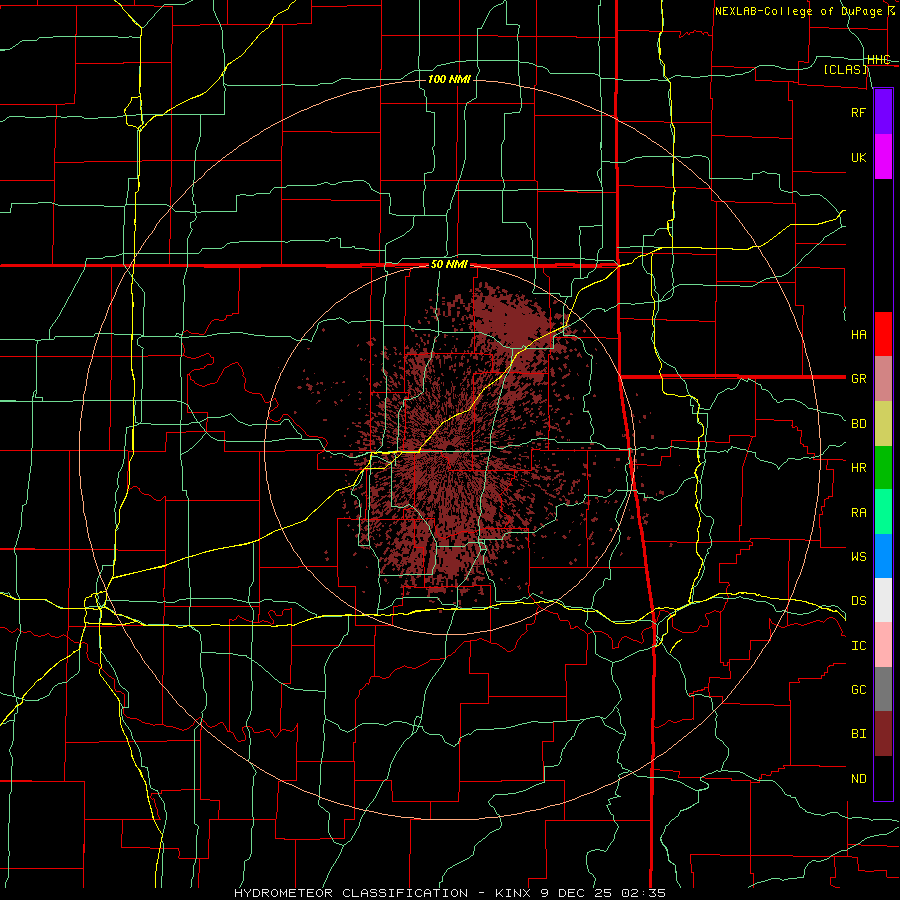Click the DS legend label

(858, 601)
